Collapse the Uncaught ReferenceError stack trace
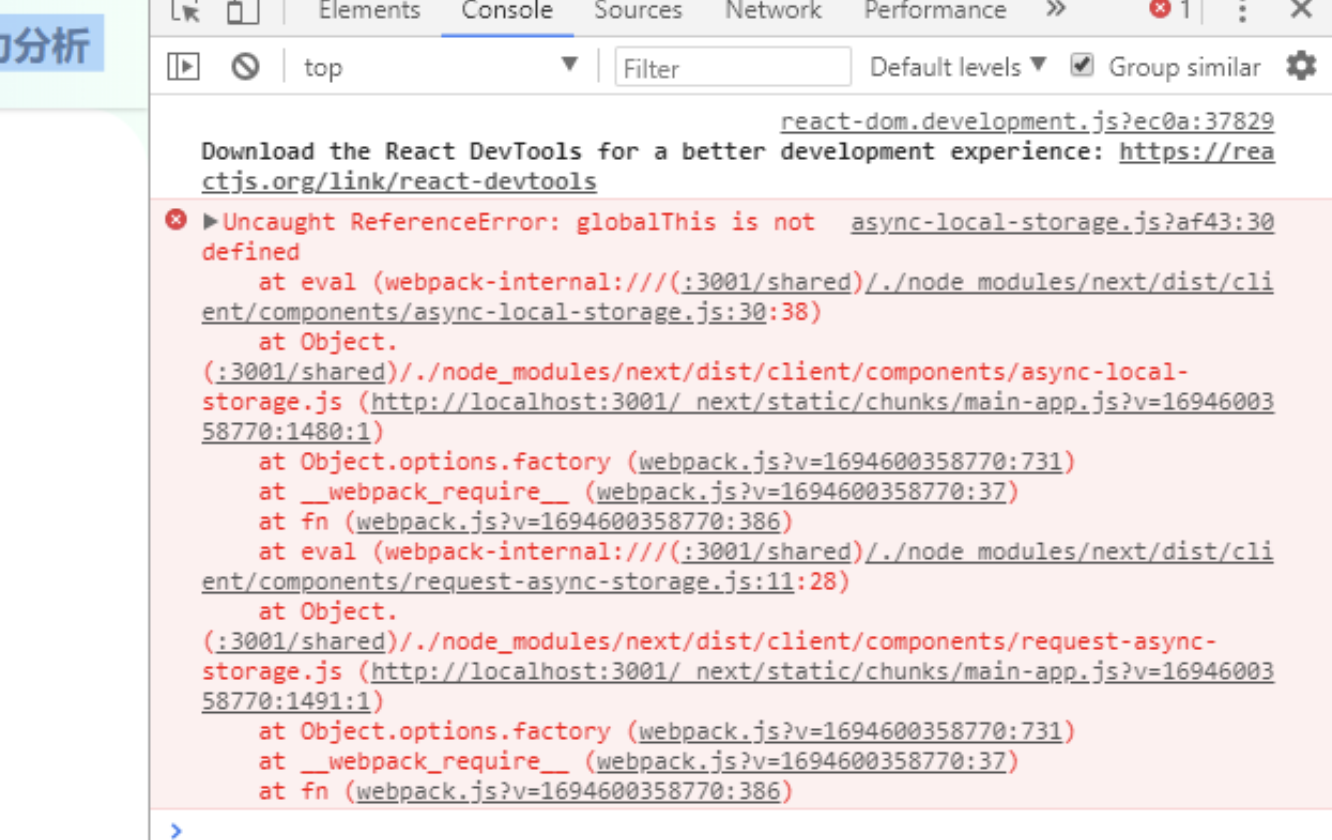The image size is (1332, 840). (x=210, y=221)
